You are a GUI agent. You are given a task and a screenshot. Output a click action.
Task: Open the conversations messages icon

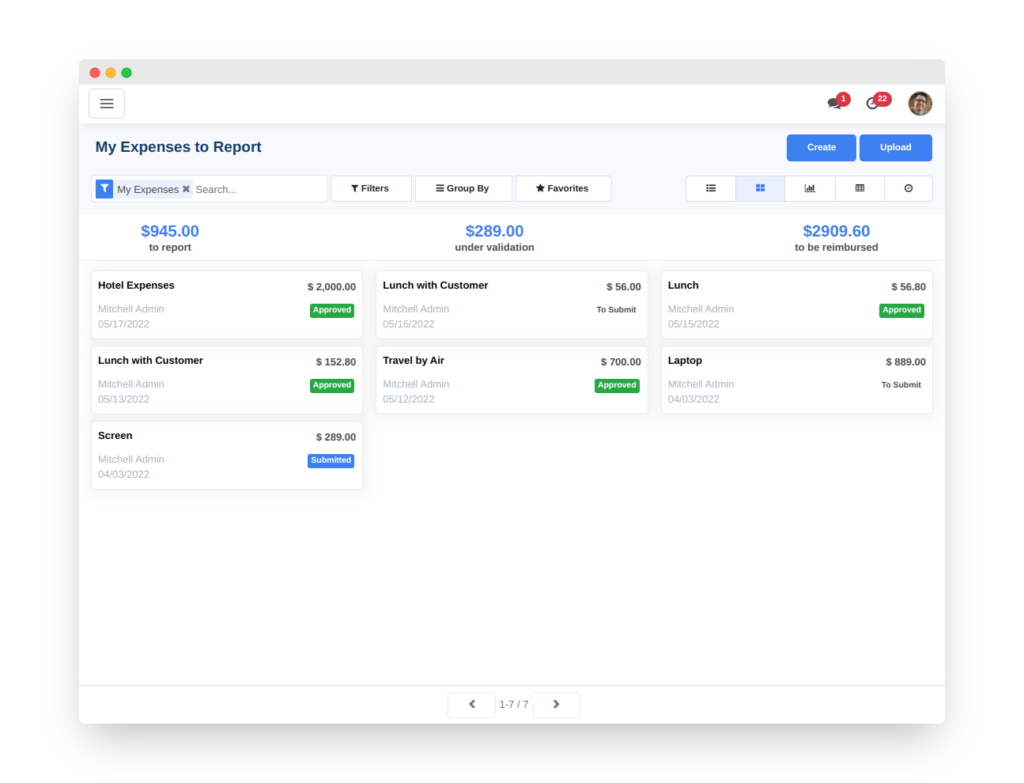click(x=835, y=104)
